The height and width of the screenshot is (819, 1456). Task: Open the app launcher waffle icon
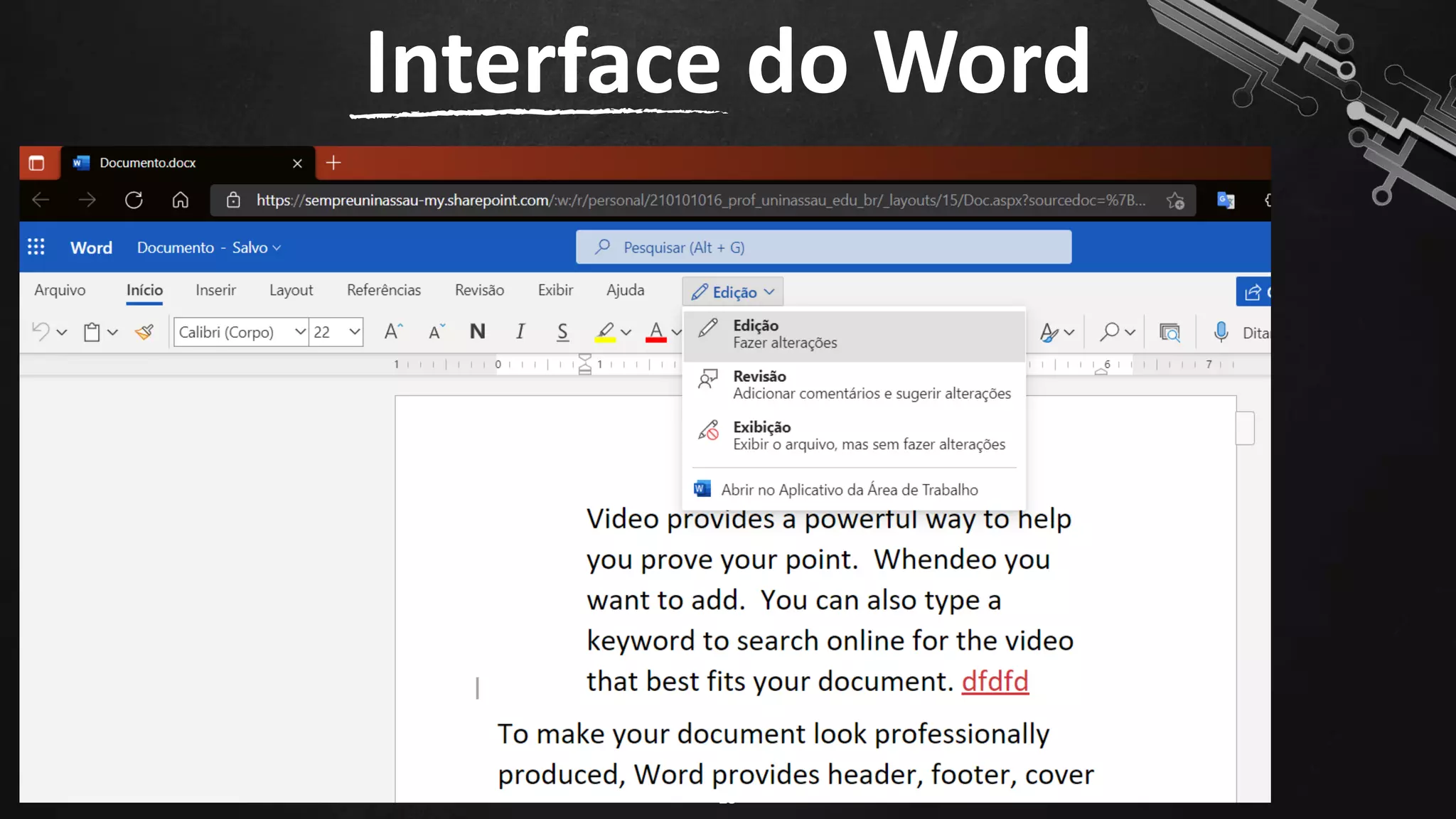coord(36,247)
